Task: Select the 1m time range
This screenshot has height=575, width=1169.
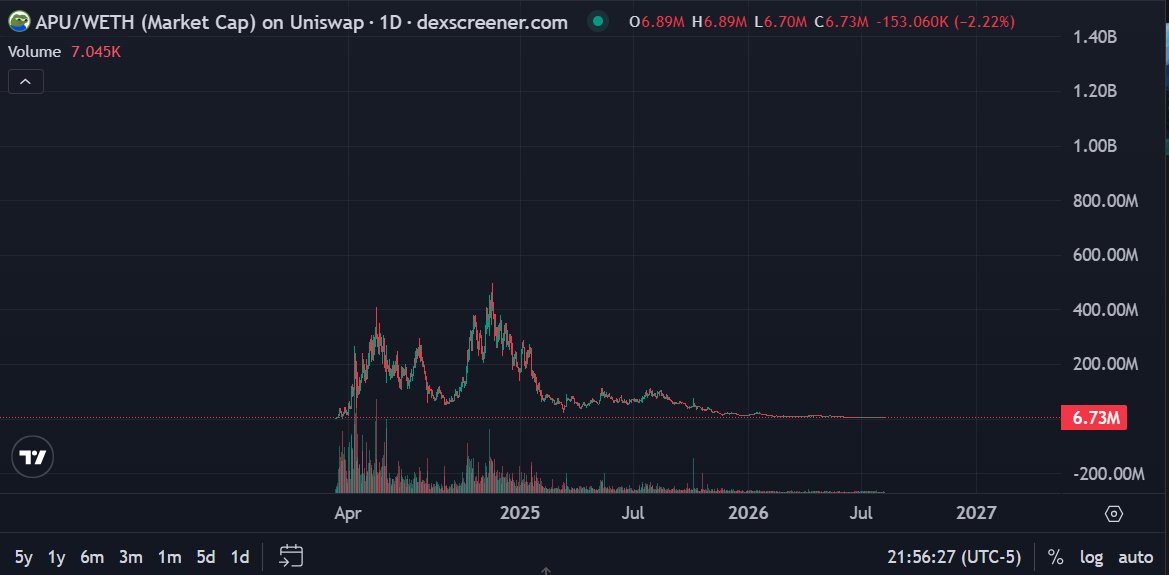Action: click(x=169, y=556)
